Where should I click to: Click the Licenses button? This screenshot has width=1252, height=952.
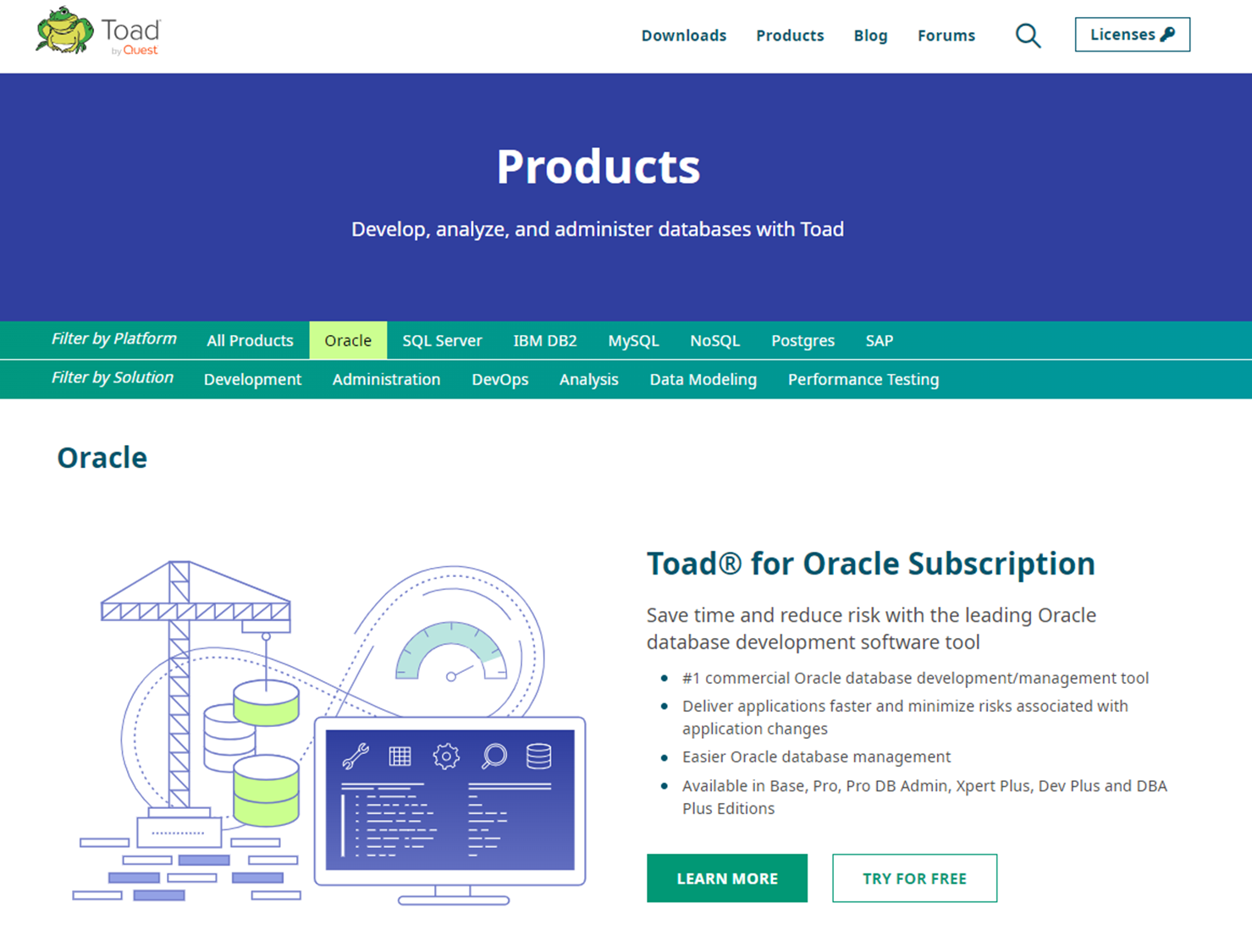(x=1132, y=35)
